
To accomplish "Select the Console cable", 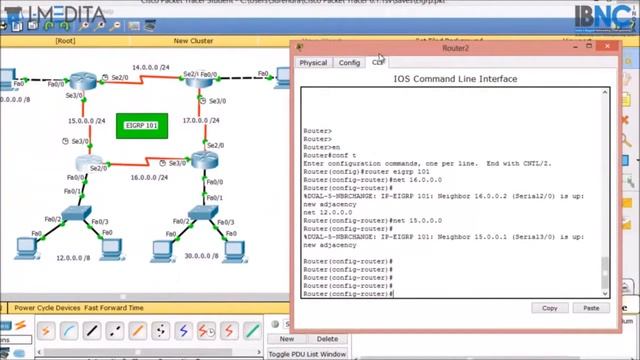I will click(x=69, y=331).
